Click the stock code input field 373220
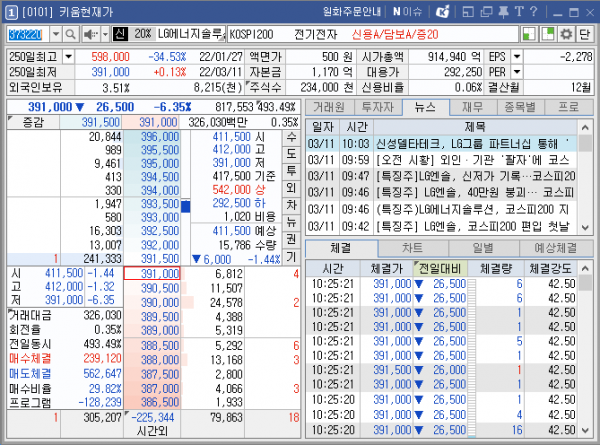This screenshot has width=600, height=445. [28, 34]
